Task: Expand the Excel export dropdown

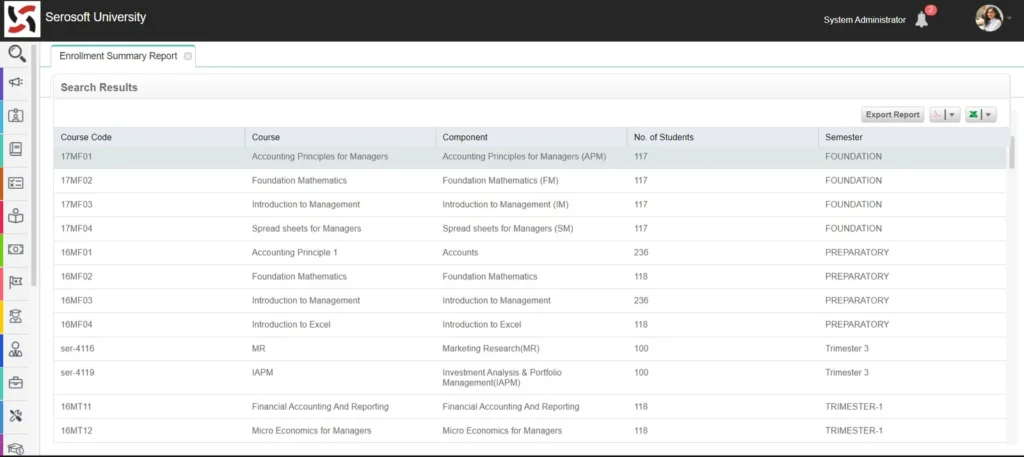Action: coord(981,115)
